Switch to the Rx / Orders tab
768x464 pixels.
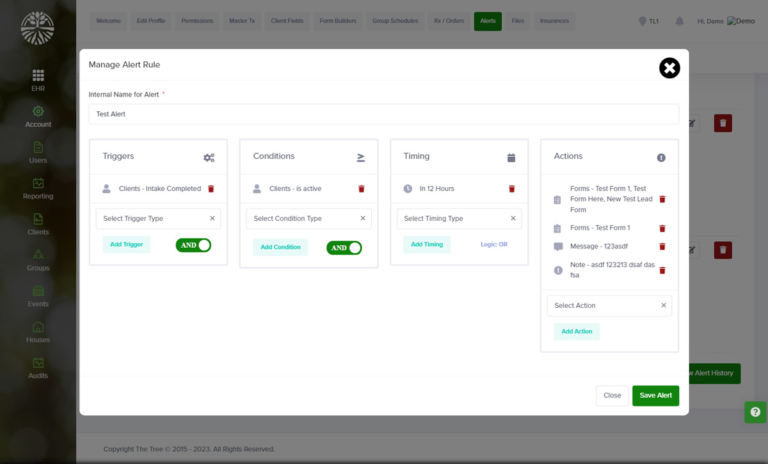coord(449,21)
